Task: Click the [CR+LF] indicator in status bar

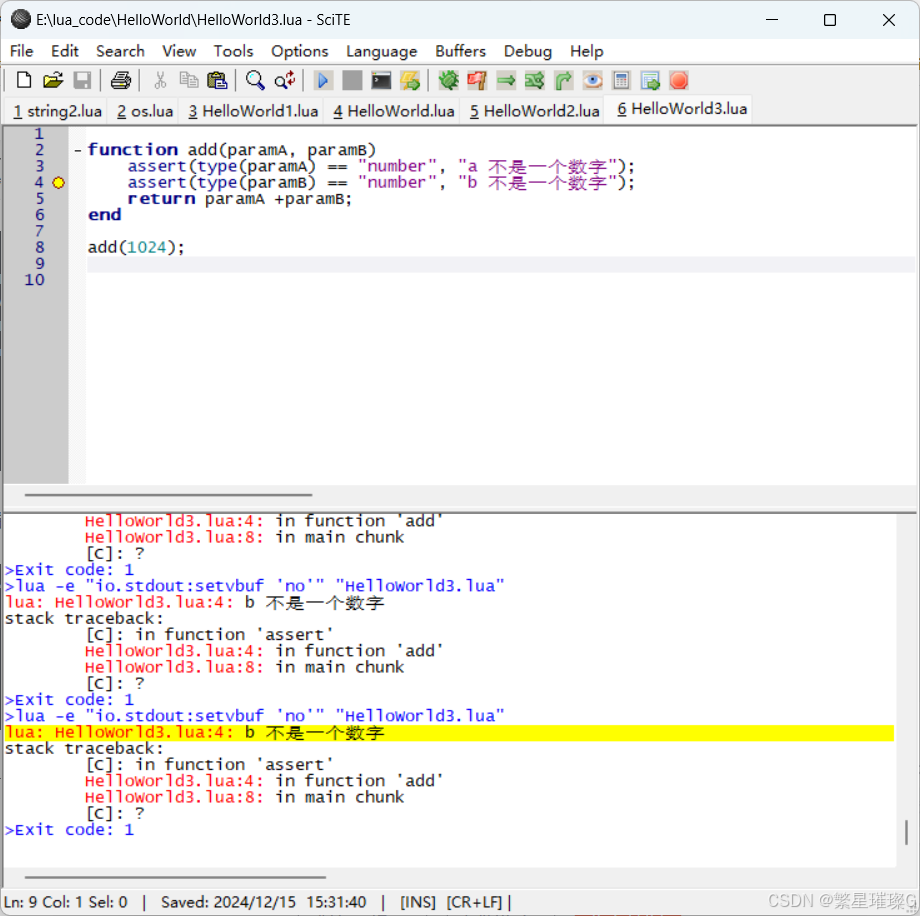Action: coord(474,902)
